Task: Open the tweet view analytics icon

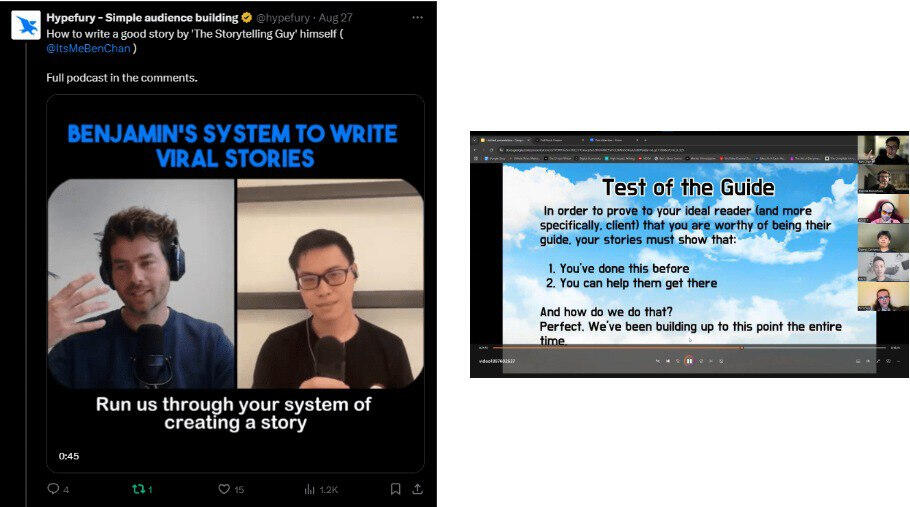Action: (x=309, y=490)
